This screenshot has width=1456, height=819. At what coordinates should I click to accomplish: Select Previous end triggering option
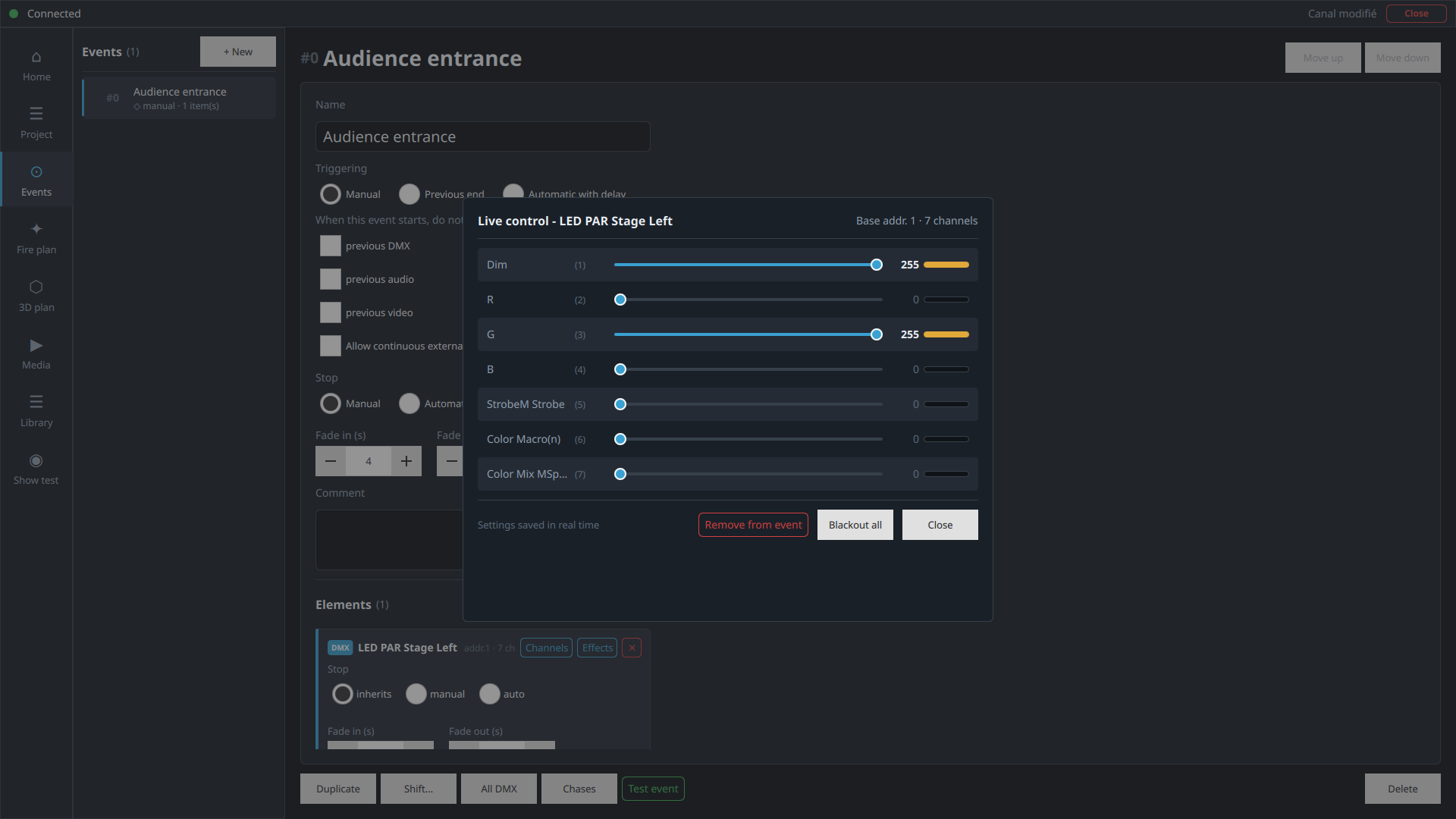[409, 194]
